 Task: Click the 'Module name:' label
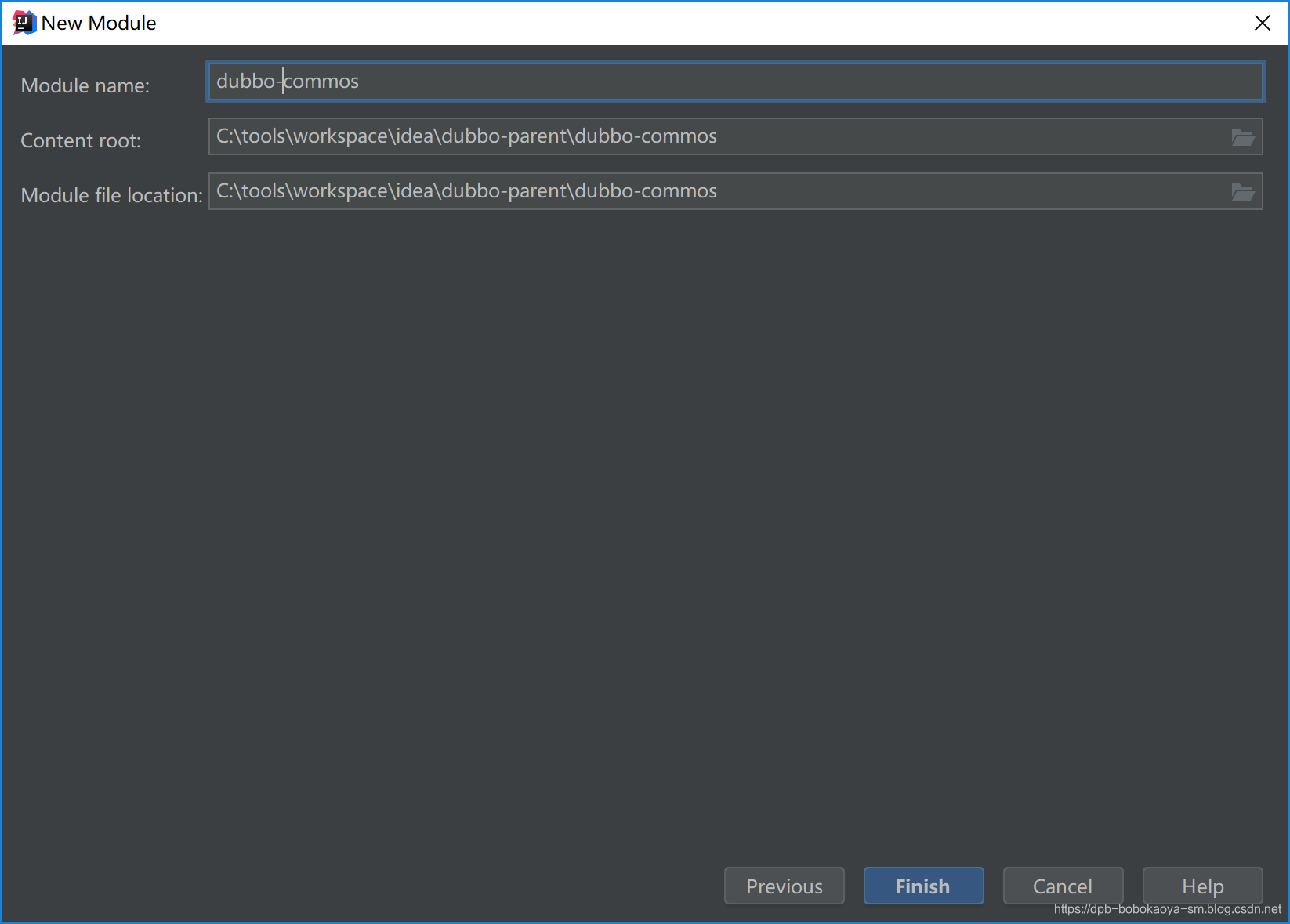point(85,85)
